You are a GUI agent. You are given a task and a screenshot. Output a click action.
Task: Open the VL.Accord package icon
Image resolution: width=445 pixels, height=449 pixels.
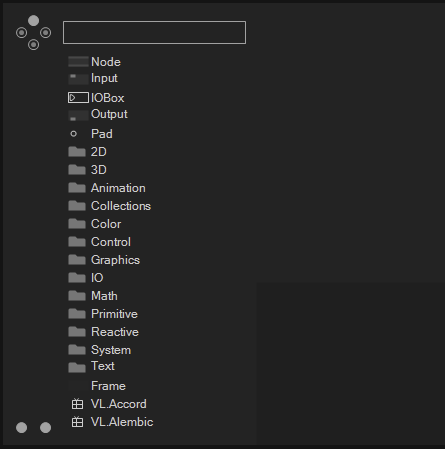(77, 404)
